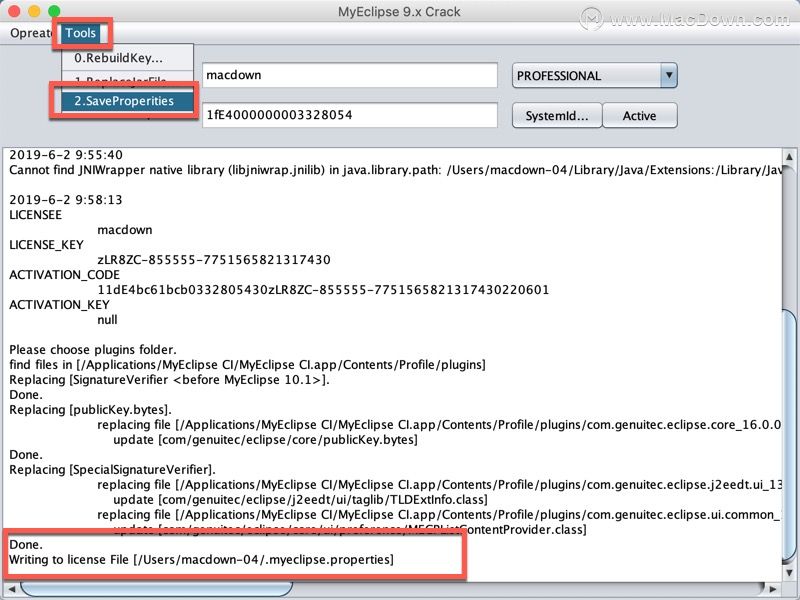800x600 pixels.
Task: Click the SystemId field showing 1fE4000000003328054
Action: click(x=349, y=115)
